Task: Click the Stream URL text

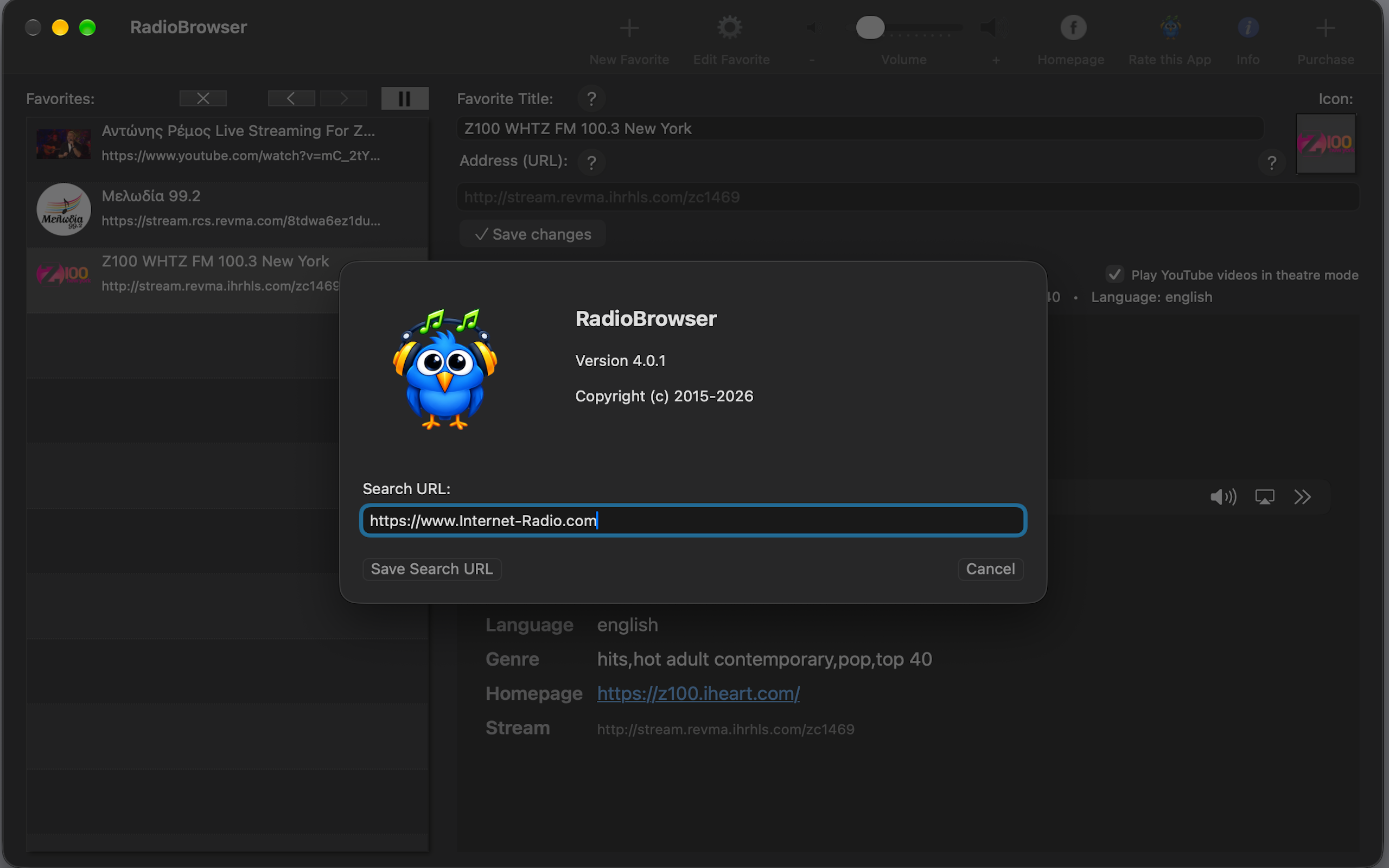Action: click(x=725, y=729)
